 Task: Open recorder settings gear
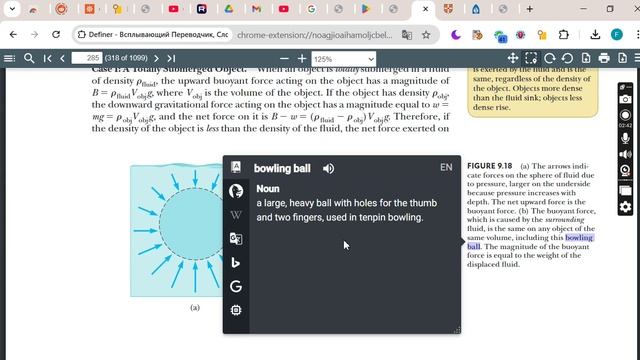point(625,207)
